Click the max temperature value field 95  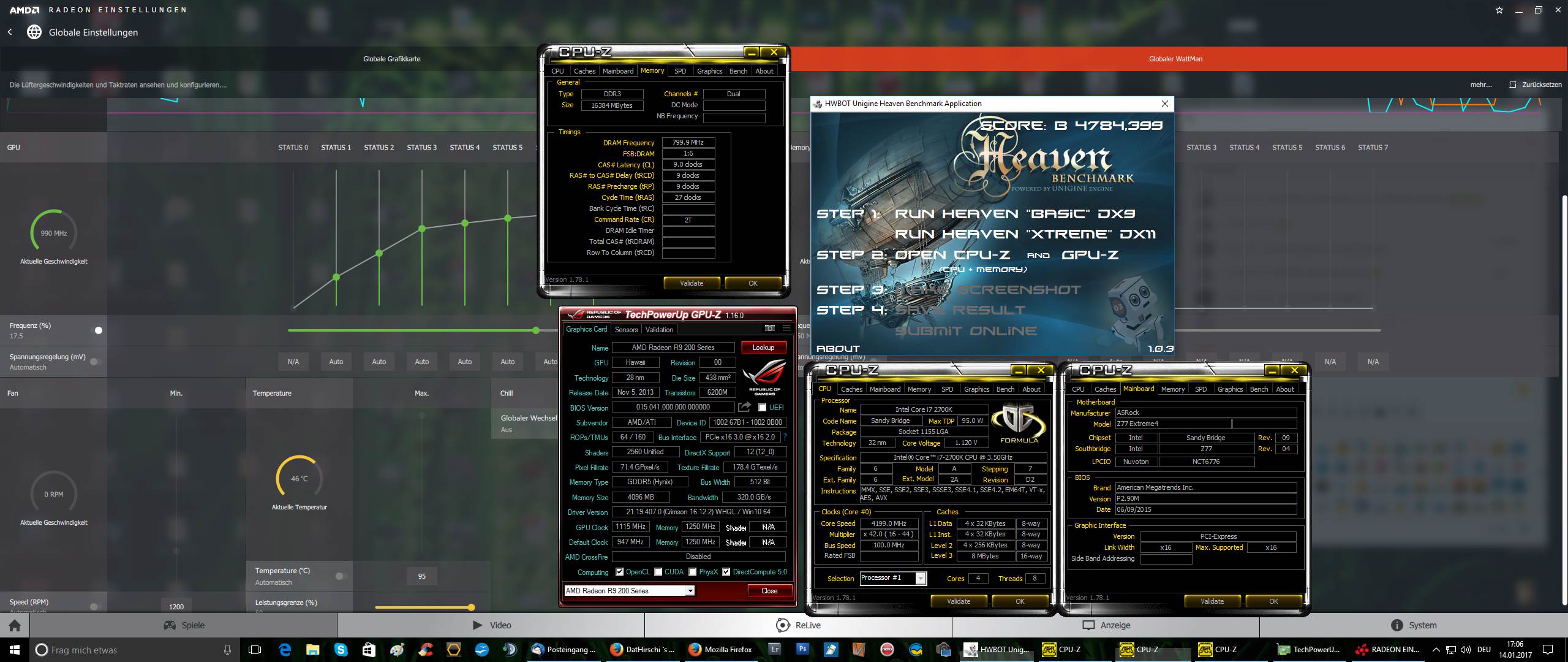(x=422, y=576)
